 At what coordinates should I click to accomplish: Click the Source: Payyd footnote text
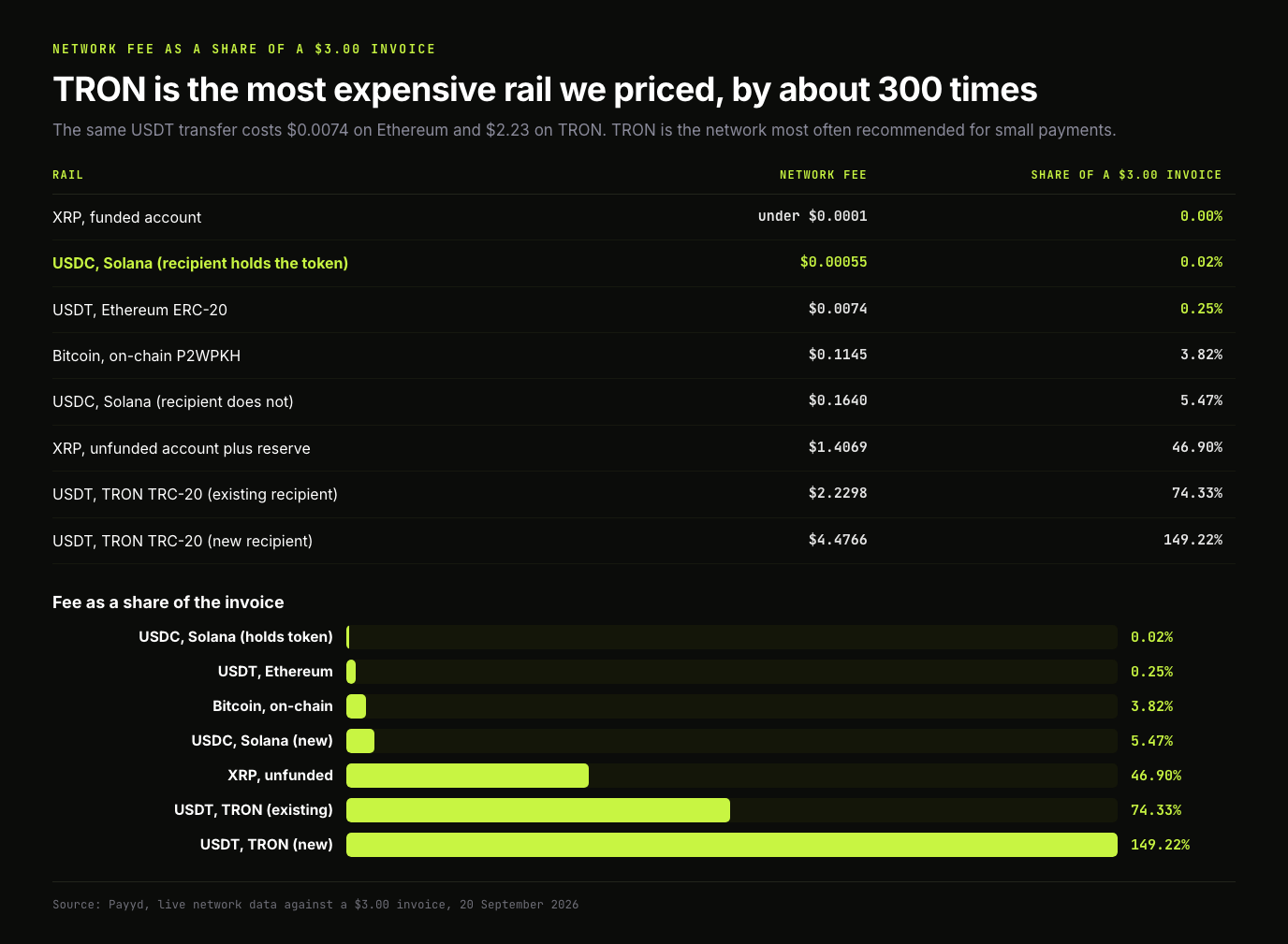click(x=315, y=905)
